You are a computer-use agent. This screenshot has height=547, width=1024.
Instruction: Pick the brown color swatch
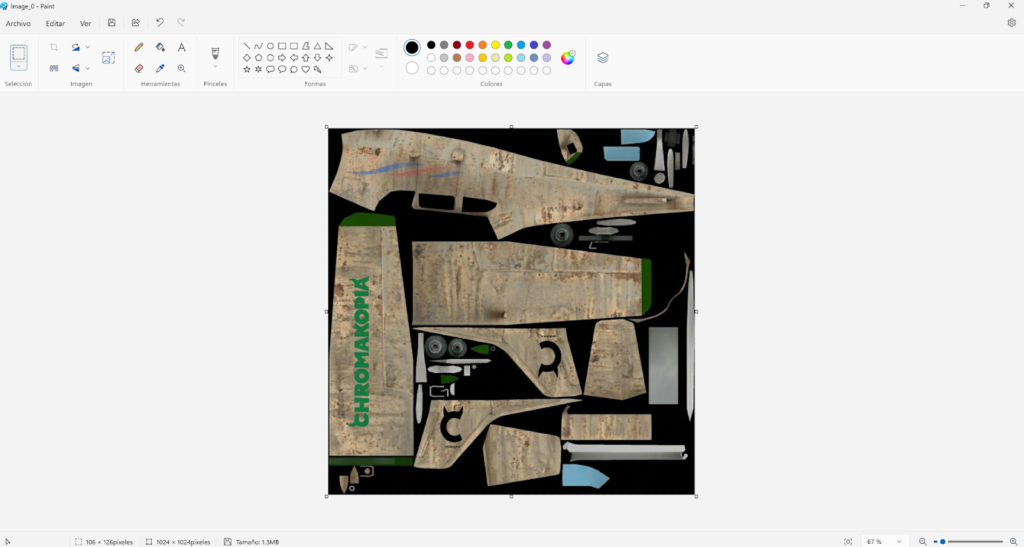click(x=457, y=57)
